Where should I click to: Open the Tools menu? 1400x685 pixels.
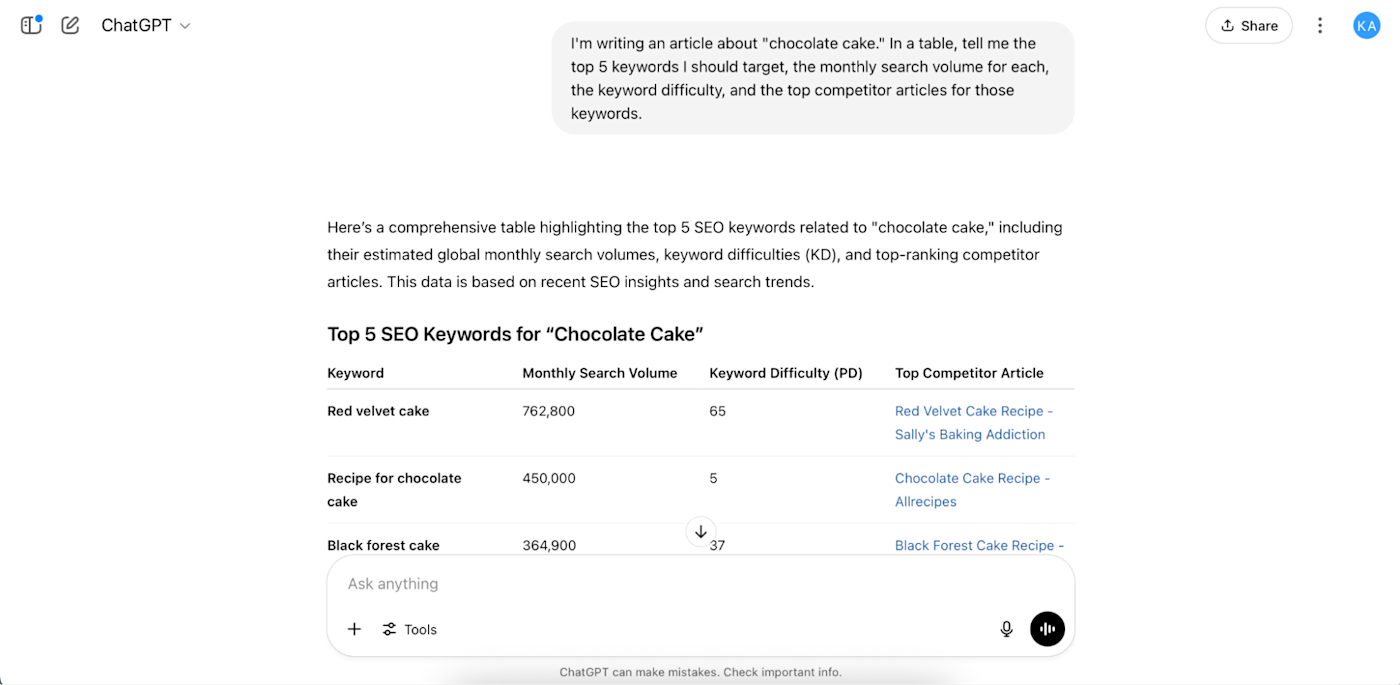410,629
